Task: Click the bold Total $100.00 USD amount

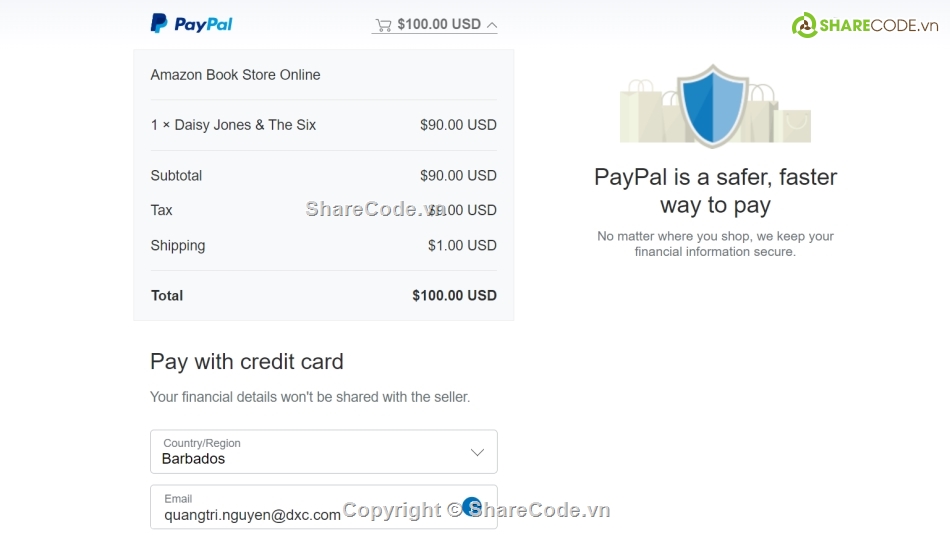Action: coord(454,295)
